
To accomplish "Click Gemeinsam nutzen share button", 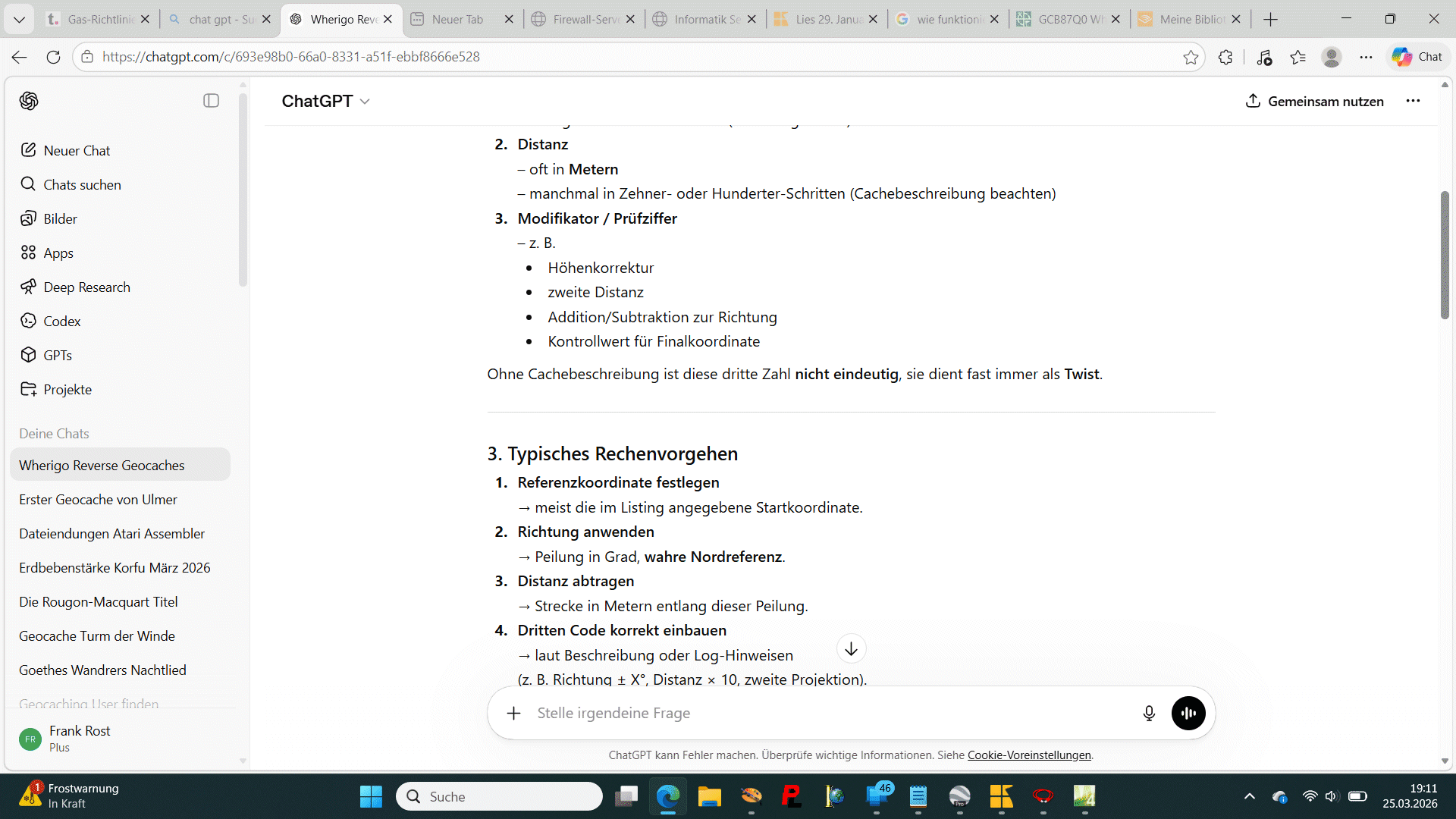I will [1314, 101].
